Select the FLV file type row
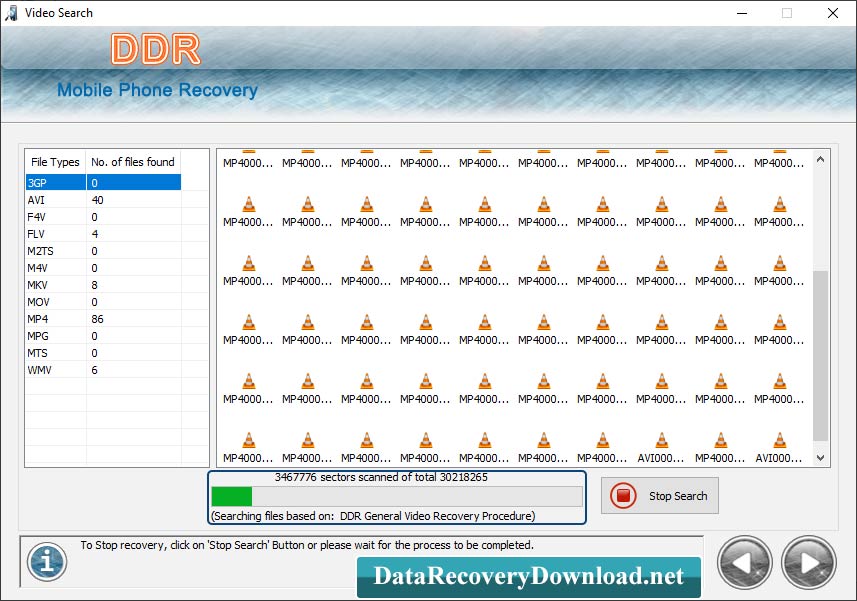857x601 pixels. 103,234
